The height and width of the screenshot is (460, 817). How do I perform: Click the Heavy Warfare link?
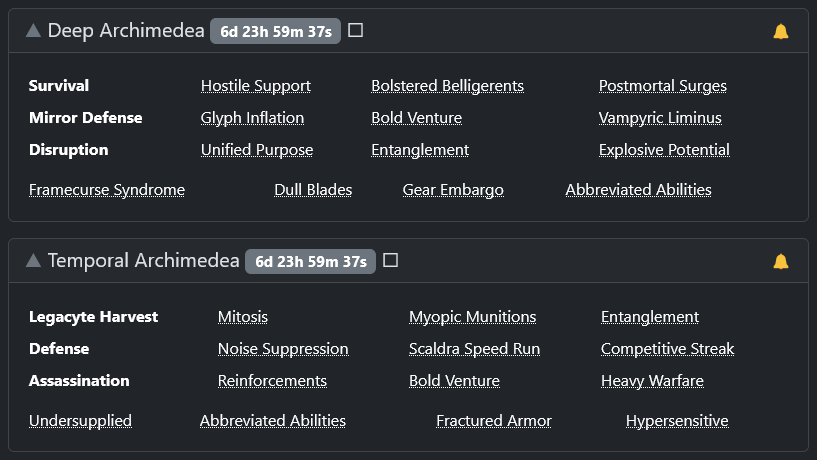click(x=652, y=381)
